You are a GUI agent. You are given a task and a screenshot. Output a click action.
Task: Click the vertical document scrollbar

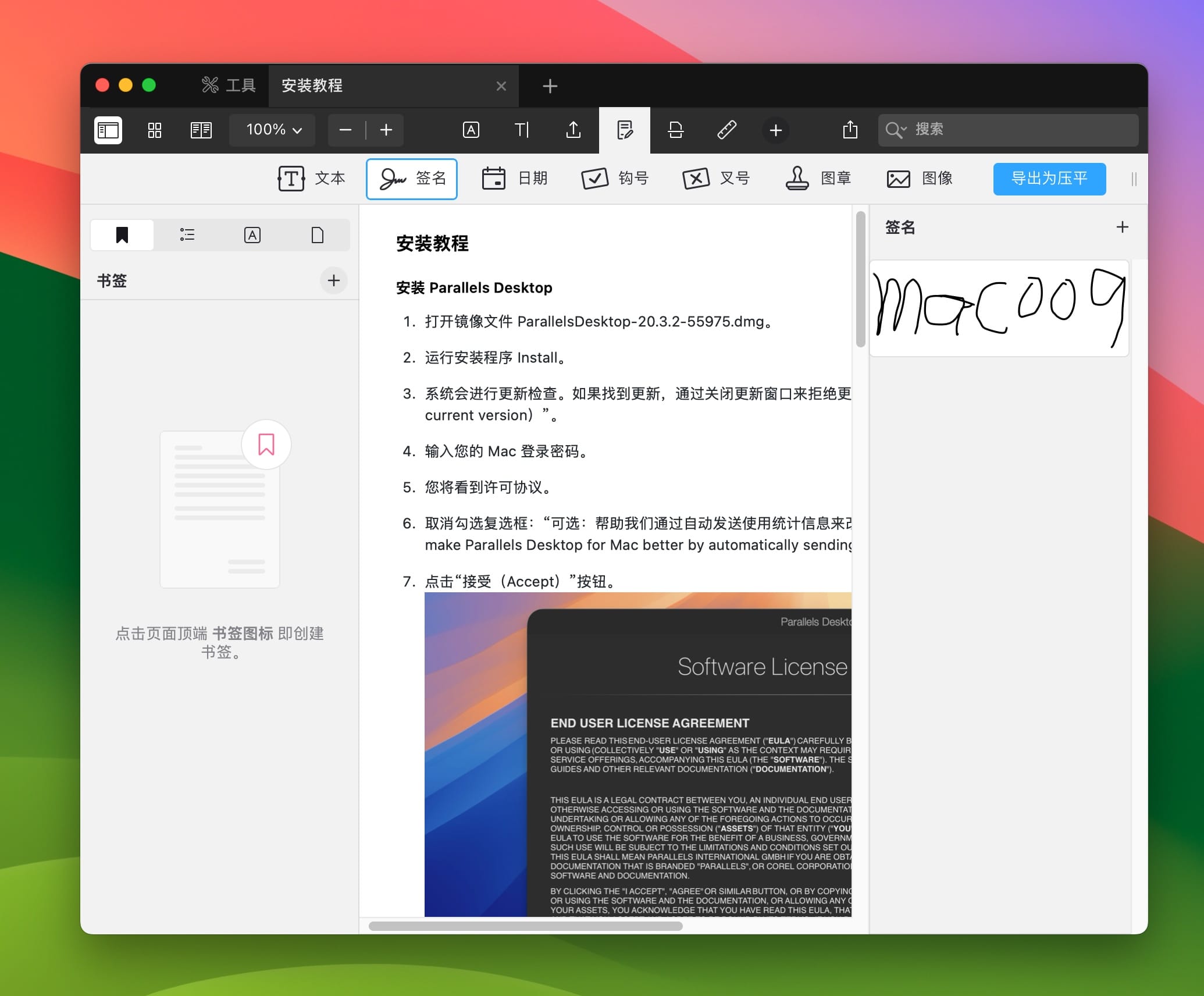pos(861,279)
